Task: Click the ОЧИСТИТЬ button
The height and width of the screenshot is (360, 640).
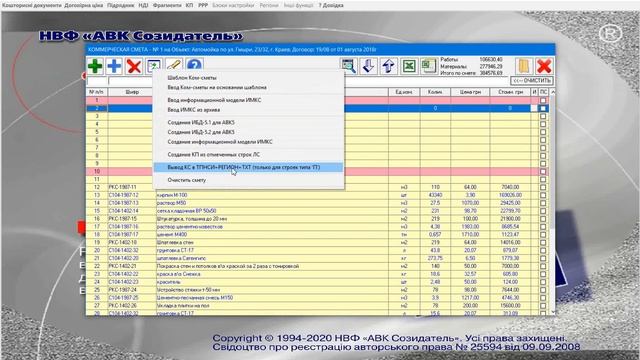Action: click(x=532, y=80)
